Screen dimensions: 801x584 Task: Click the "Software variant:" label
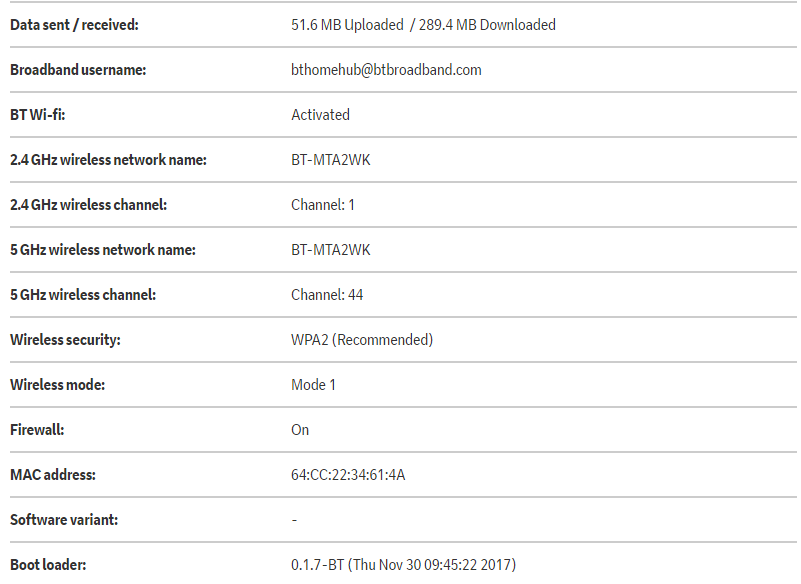click(x=66, y=520)
